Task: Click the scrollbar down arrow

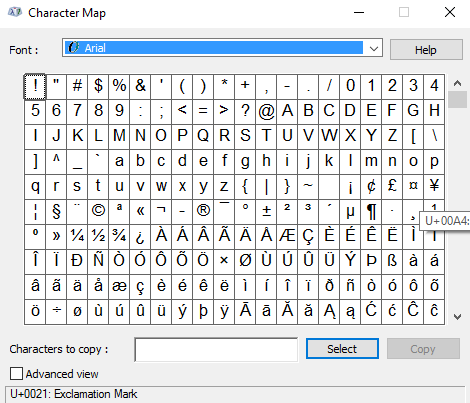Action: tap(457, 316)
